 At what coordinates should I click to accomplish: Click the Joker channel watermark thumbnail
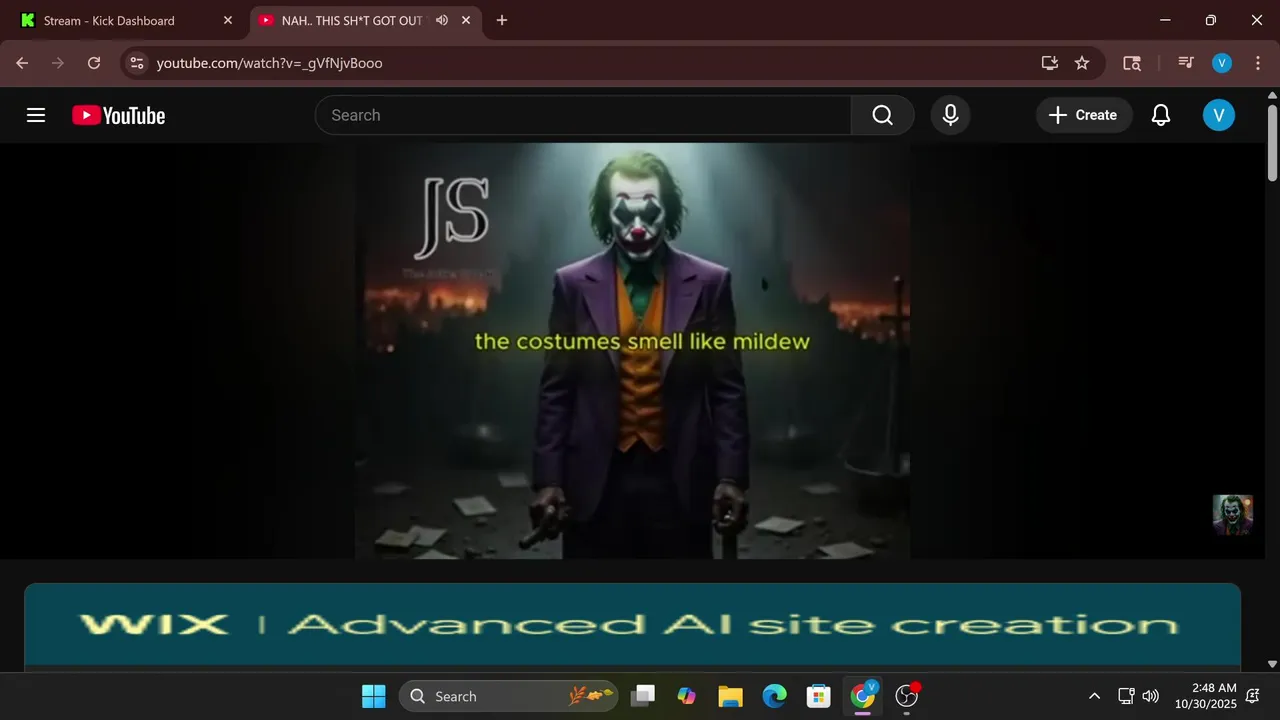[1232, 515]
